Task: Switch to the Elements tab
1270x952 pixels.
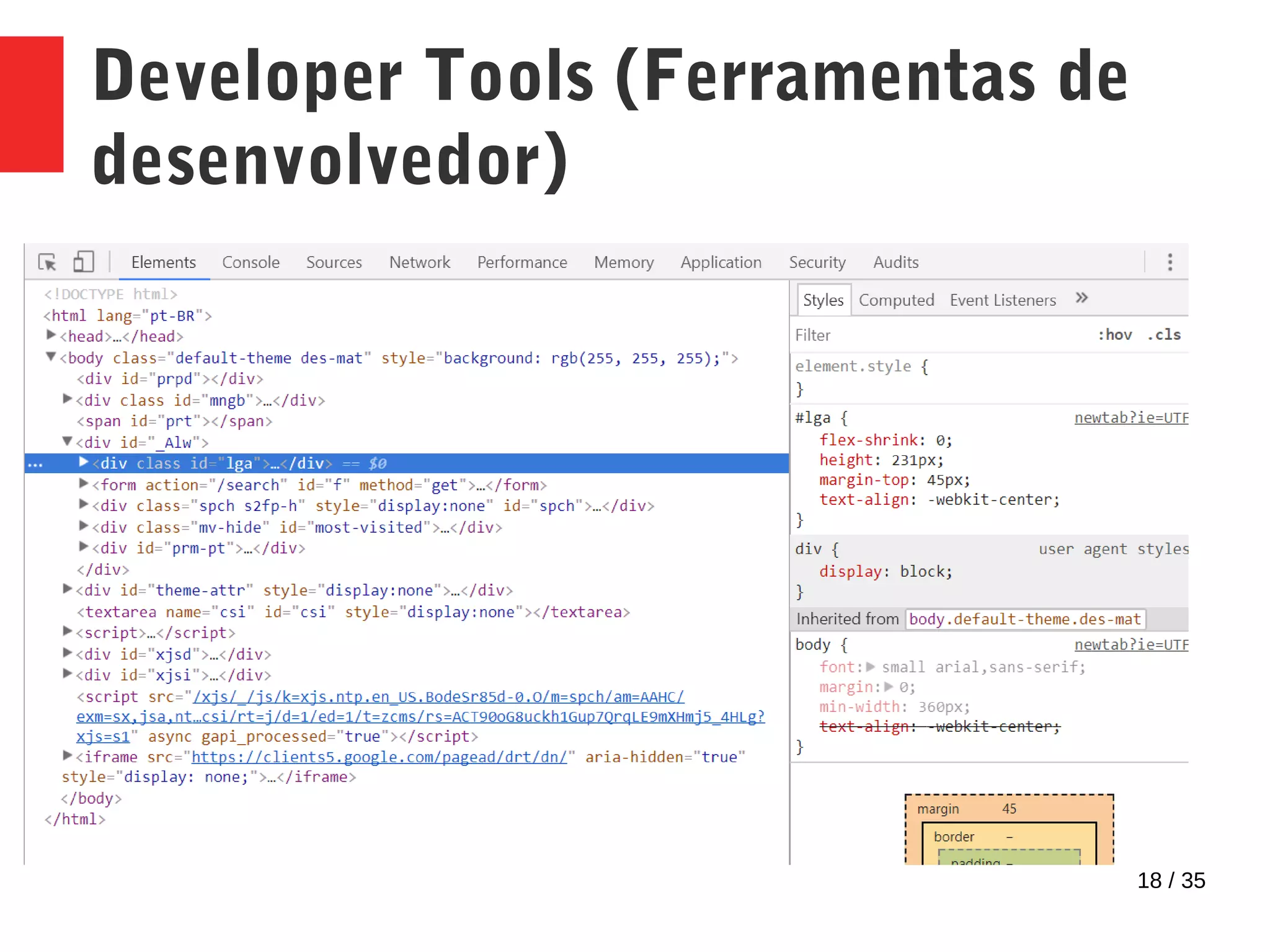Action: click(164, 262)
